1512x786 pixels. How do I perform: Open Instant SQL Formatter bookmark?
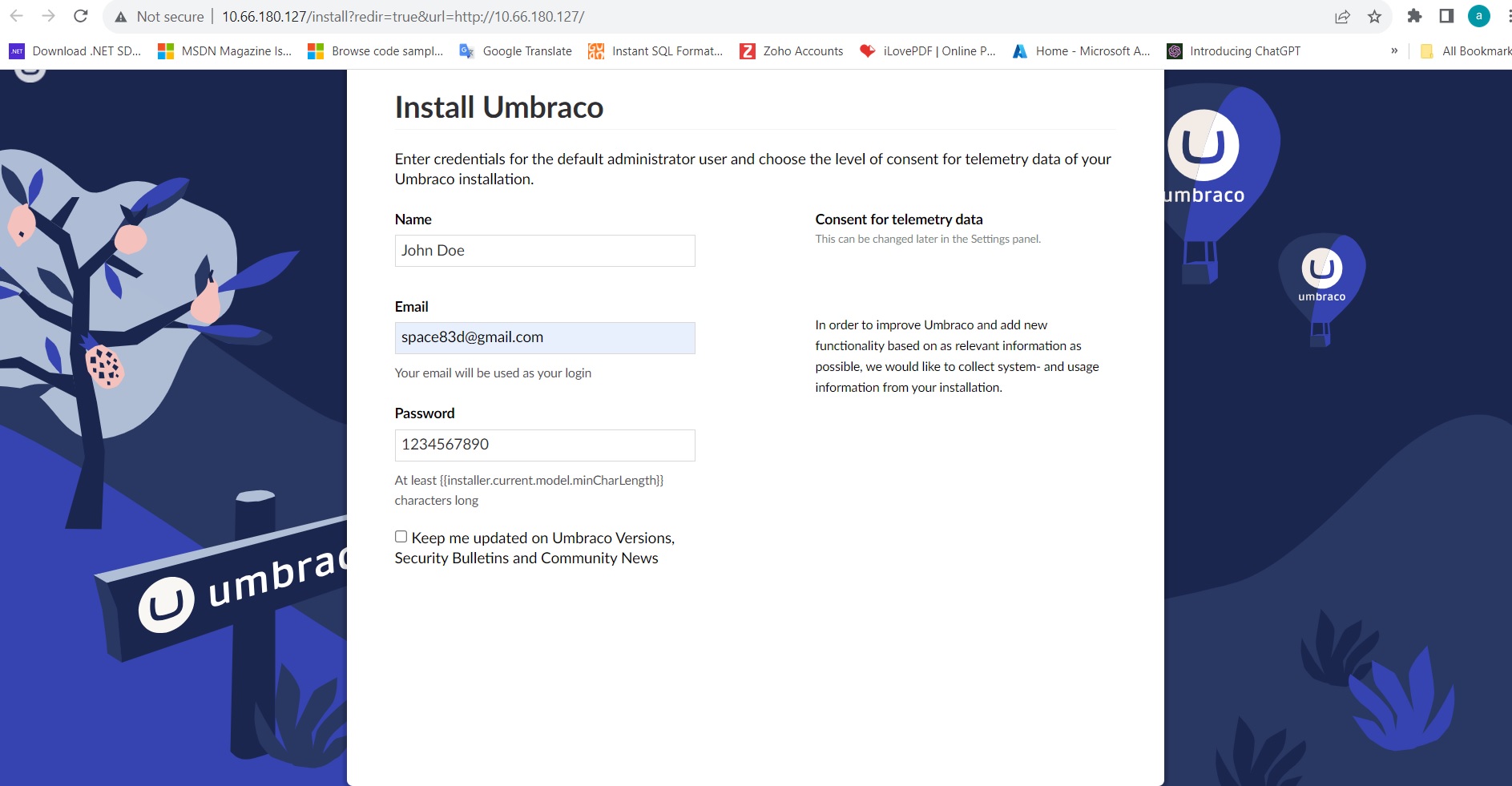pyautogui.click(x=656, y=51)
